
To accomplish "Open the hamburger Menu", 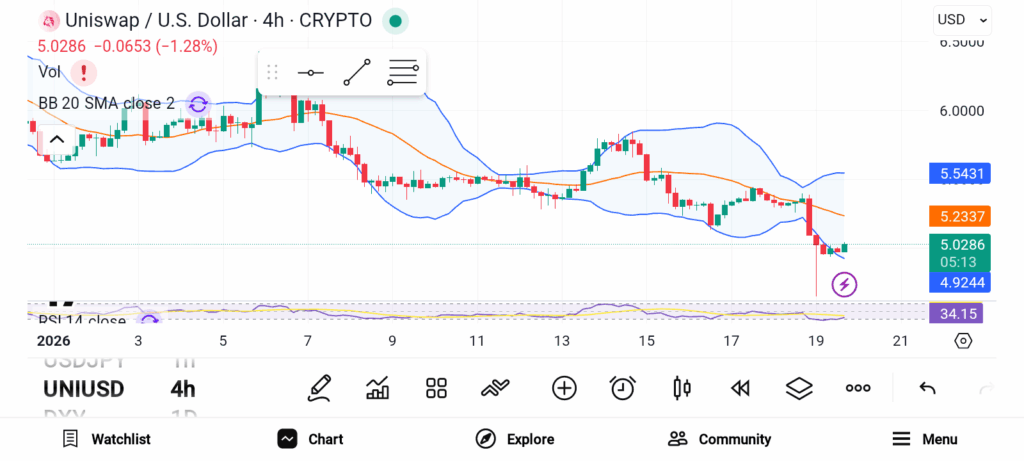I will click(925, 439).
